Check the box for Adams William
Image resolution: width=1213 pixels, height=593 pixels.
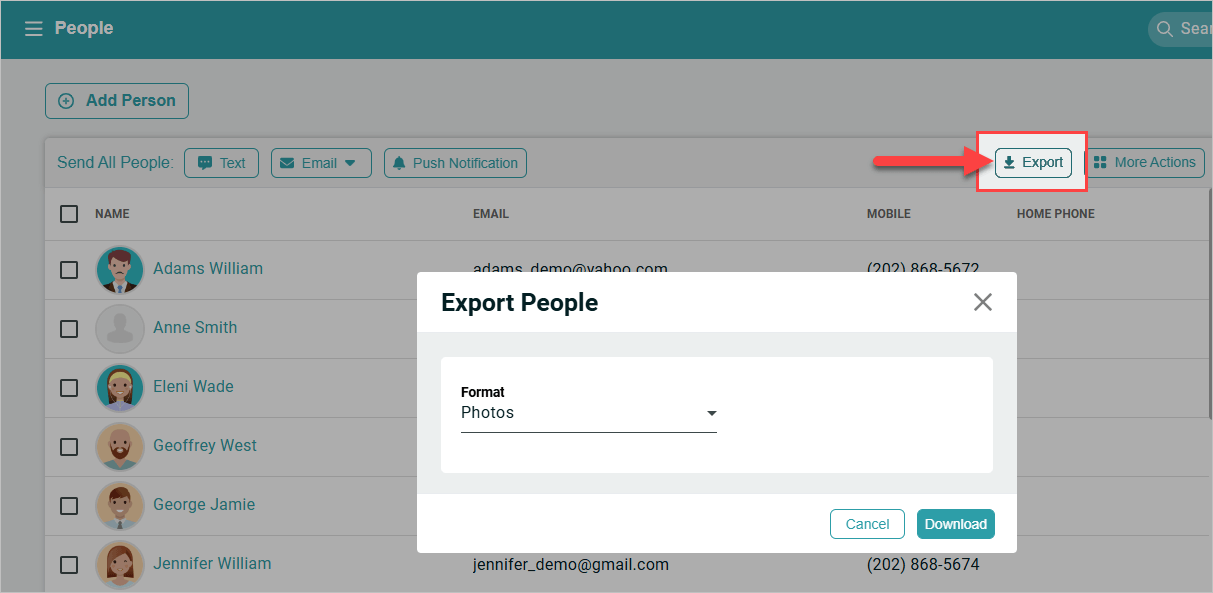(69, 269)
